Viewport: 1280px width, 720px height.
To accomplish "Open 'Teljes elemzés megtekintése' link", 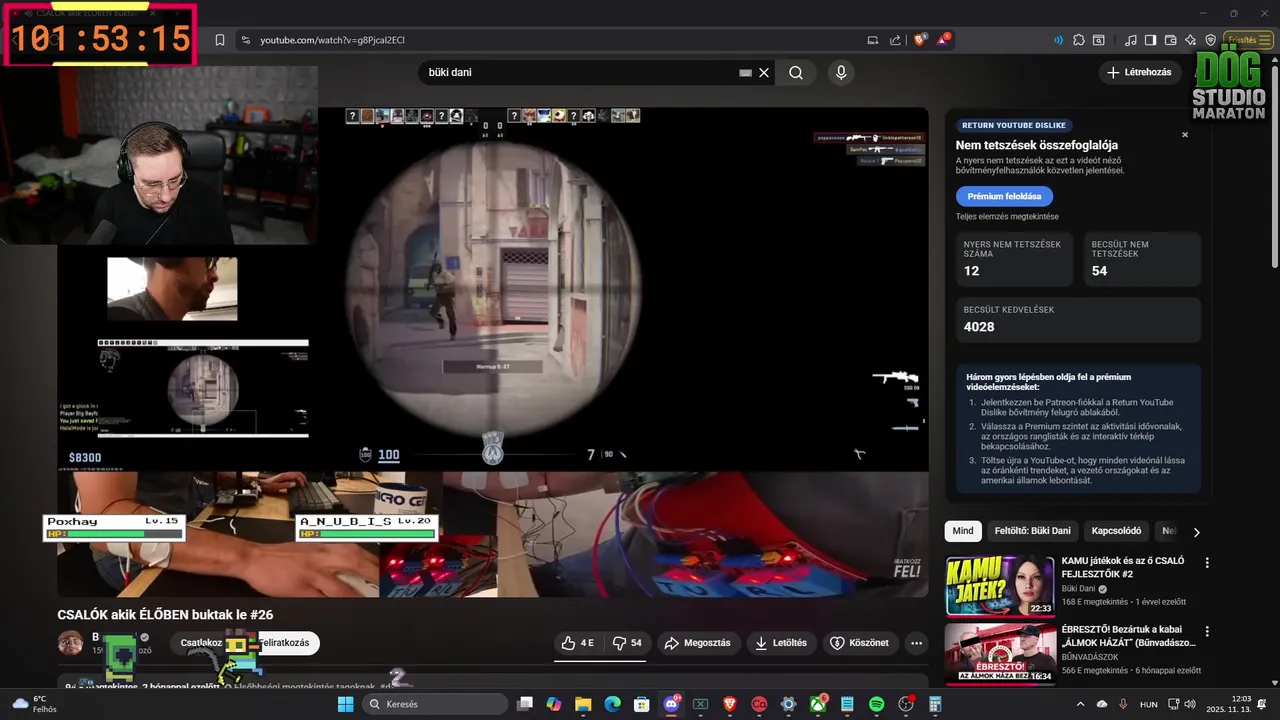I will pyautogui.click(x=1006, y=217).
